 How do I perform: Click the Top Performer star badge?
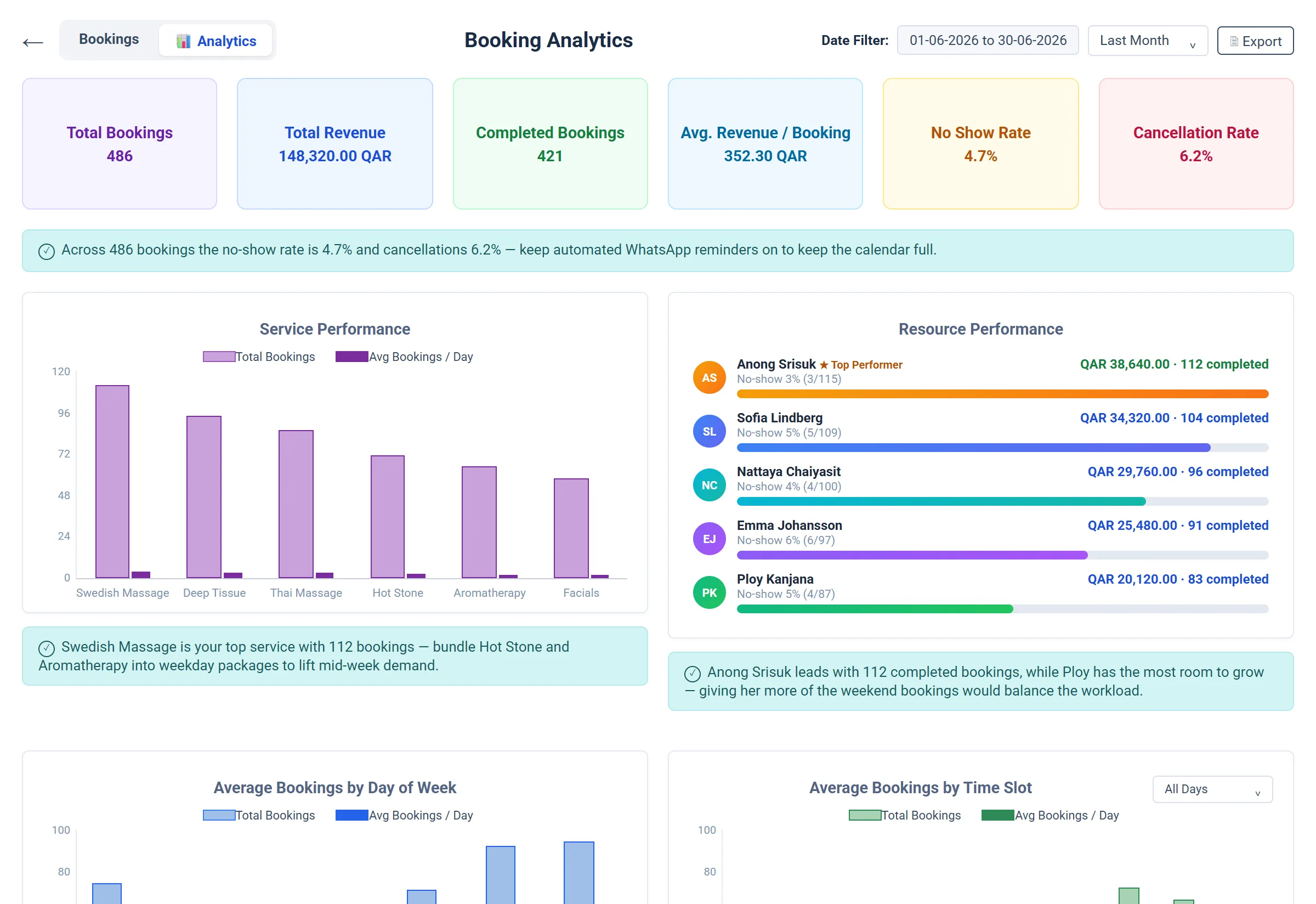click(861, 365)
